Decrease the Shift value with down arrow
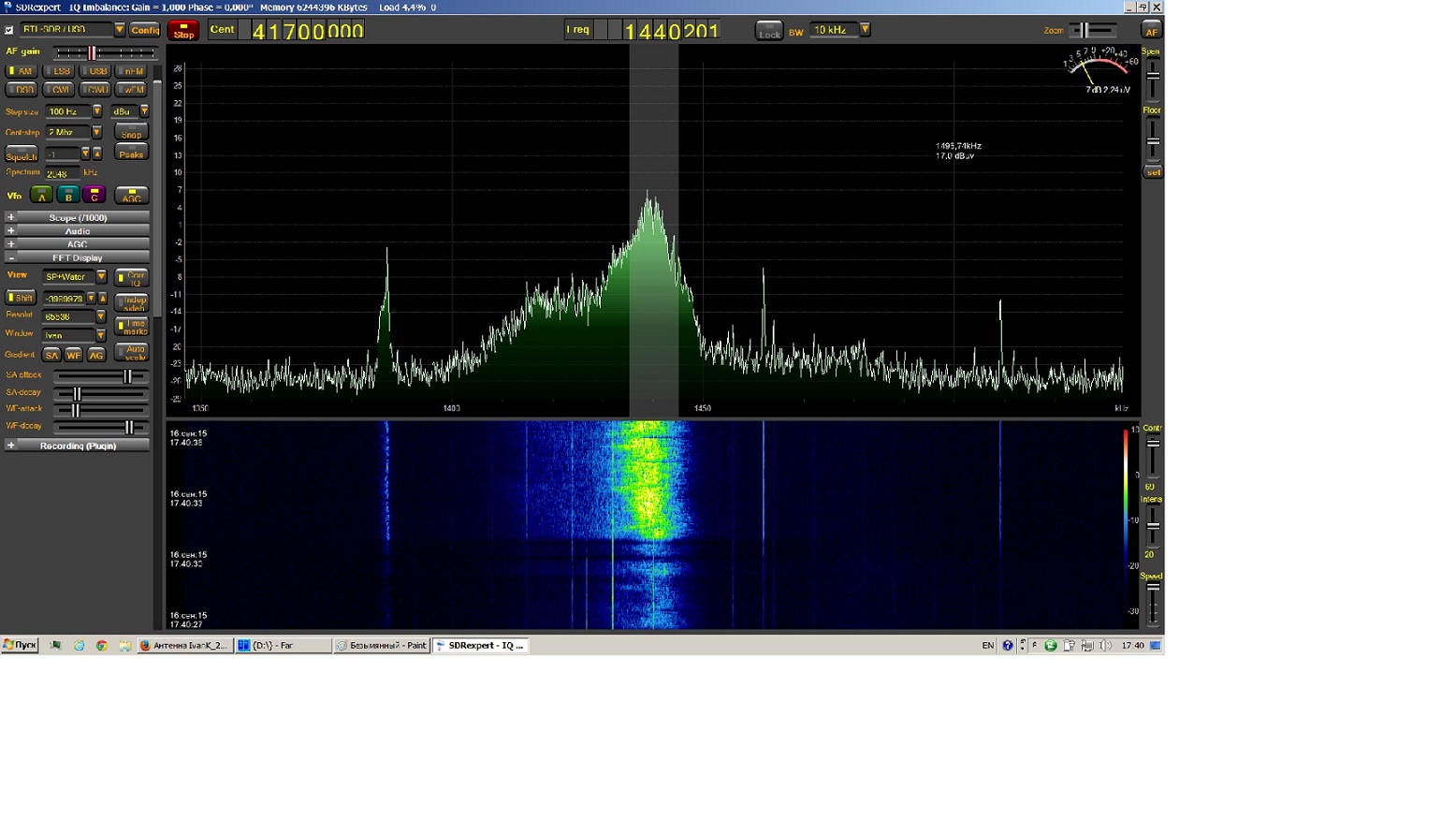Viewport: 1456px width, 819px height. tap(91, 299)
